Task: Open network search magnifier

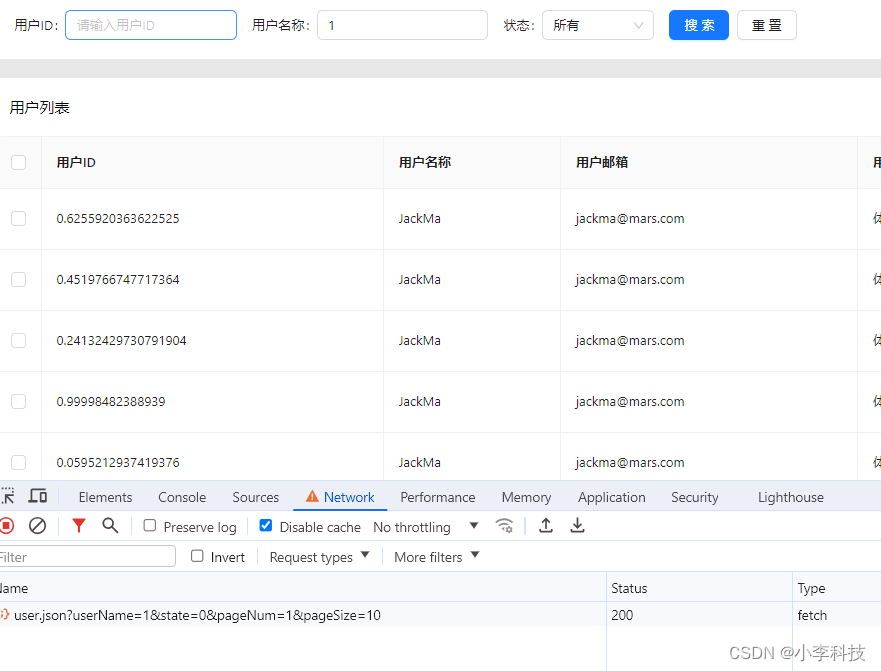Action: 110,526
